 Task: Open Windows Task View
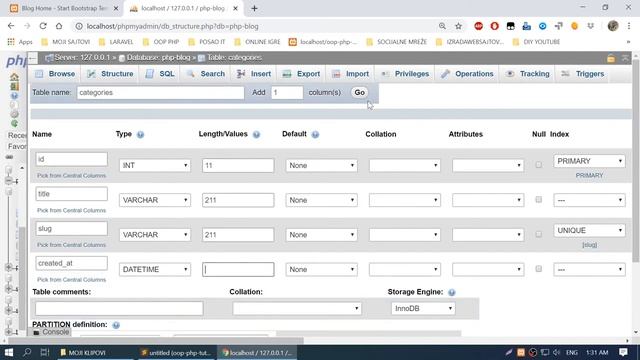click(x=45, y=352)
